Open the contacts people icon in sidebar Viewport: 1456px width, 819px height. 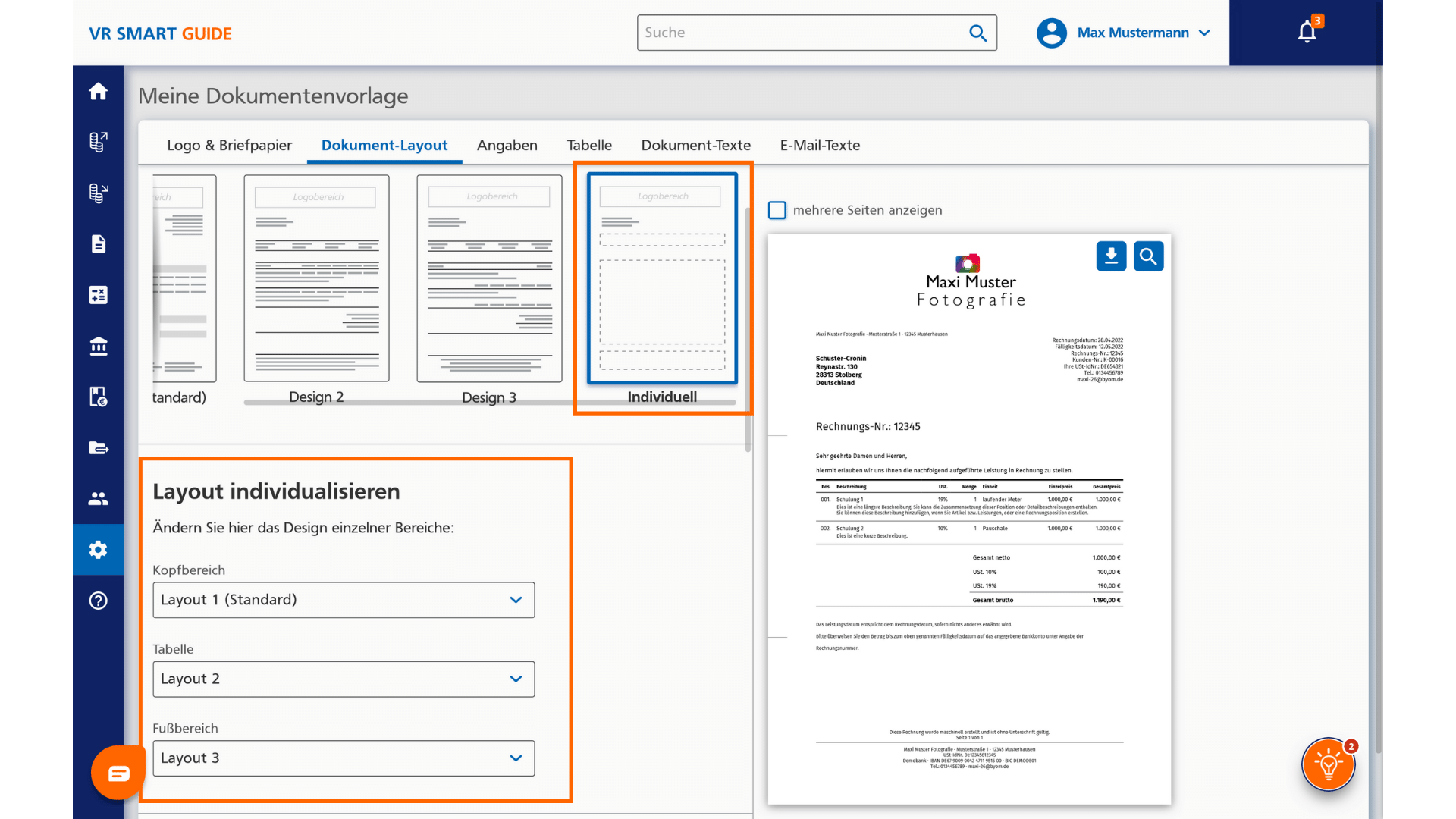[x=98, y=498]
